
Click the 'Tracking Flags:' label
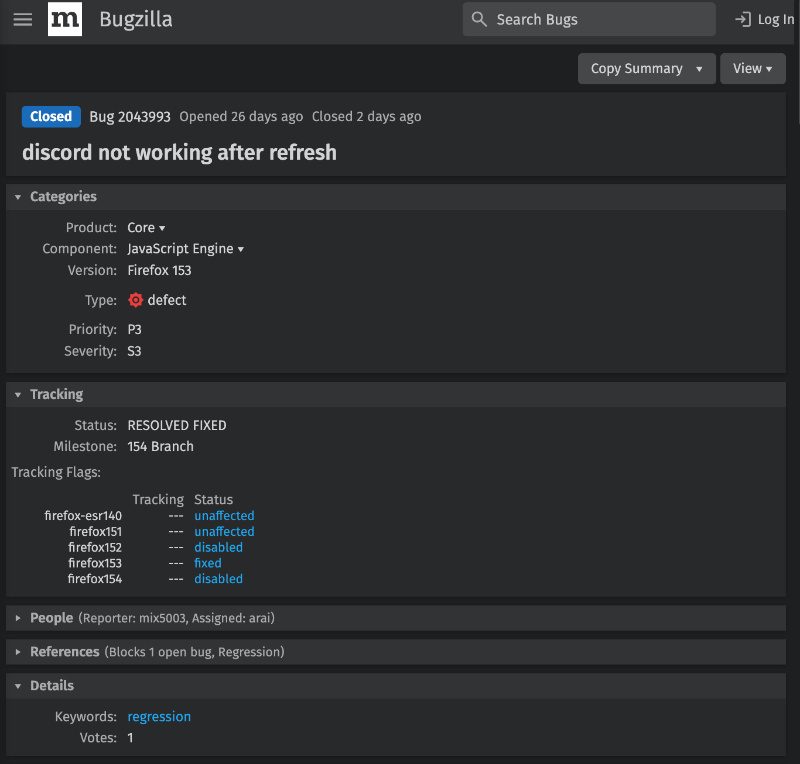click(56, 472)
